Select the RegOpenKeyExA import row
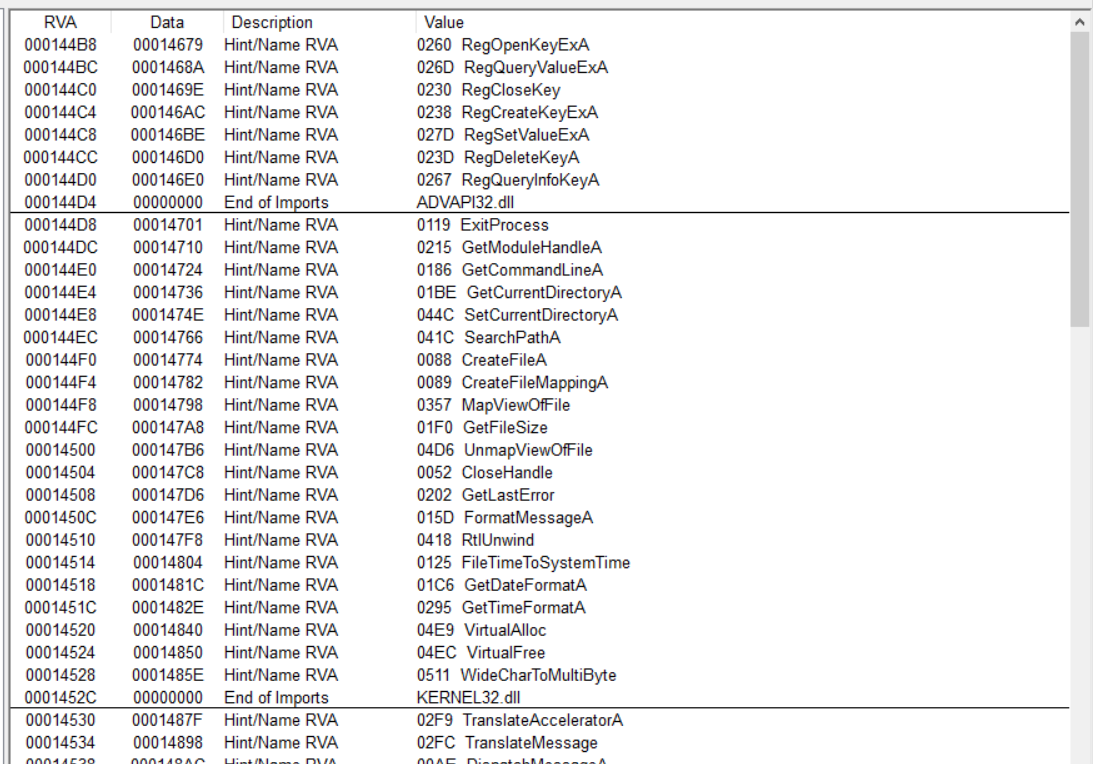1093x764 pixels. pyautogui.click(x=540, y=45)
